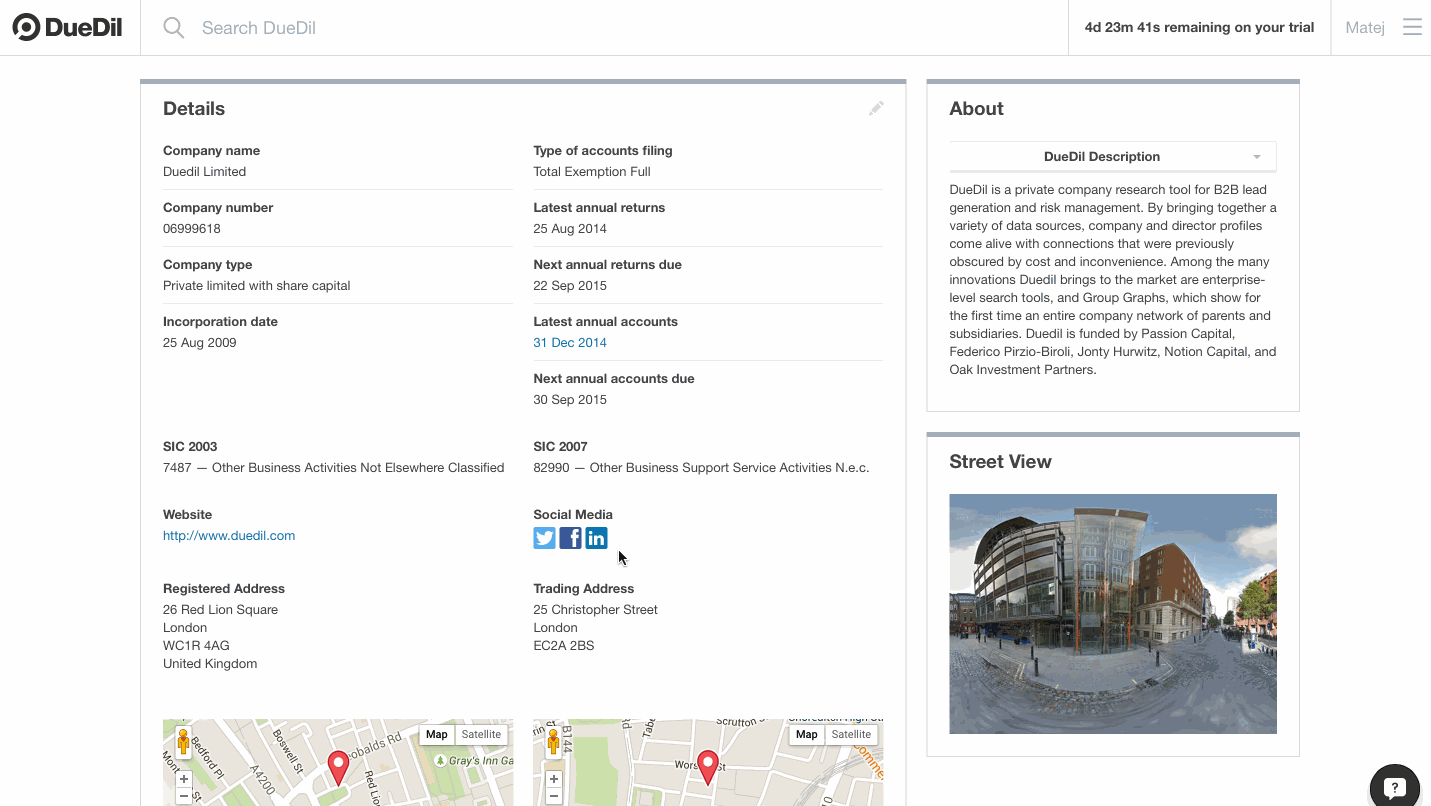1431x806 pixels.
Task: Click red pin on trading address map
Action: pos(708,767)
